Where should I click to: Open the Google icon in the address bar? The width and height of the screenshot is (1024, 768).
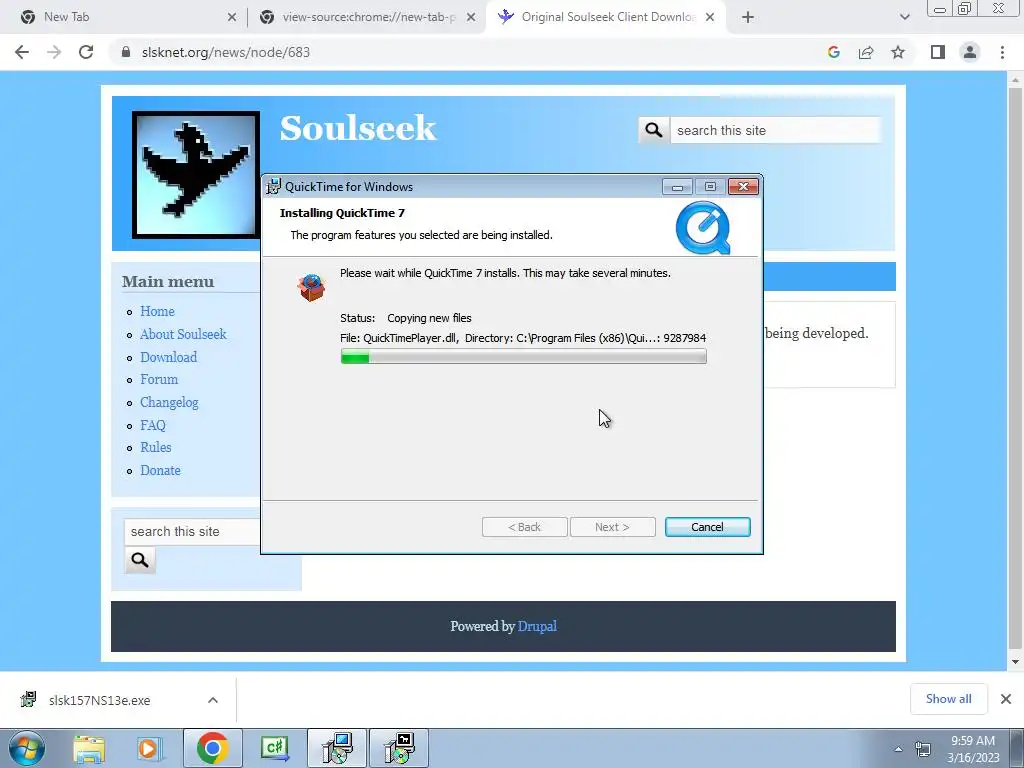(833, 52)
